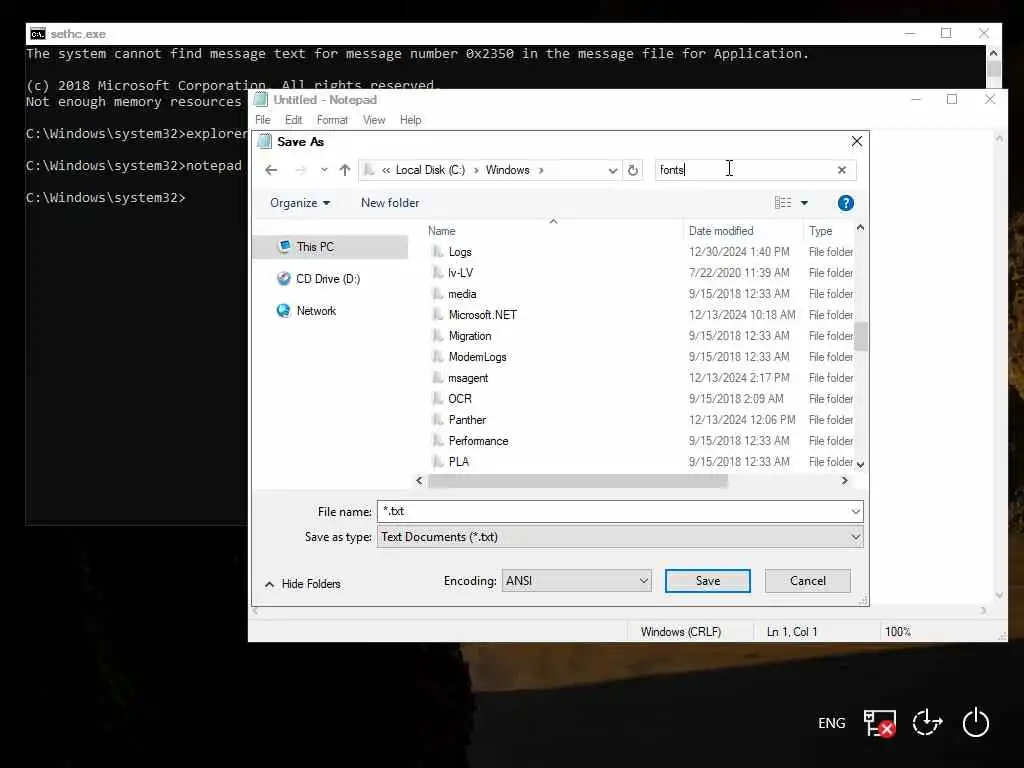The image size is (1024, 768).
Task: Collapse the pane with Hide Folders
Action: pyautogui.click(x=303, y=584)
